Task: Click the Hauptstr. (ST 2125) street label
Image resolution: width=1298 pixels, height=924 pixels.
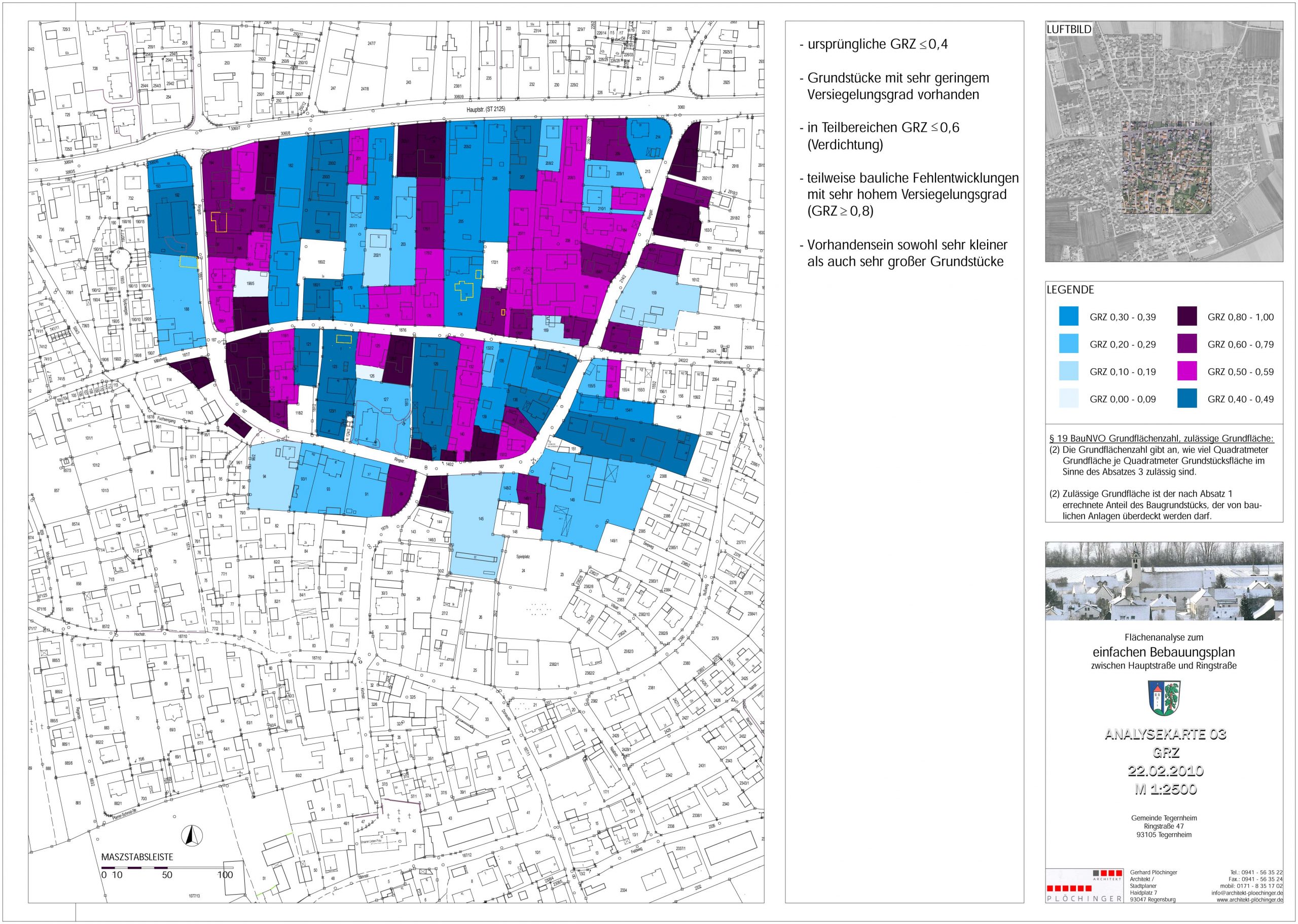Action: [x=485, y=110]
